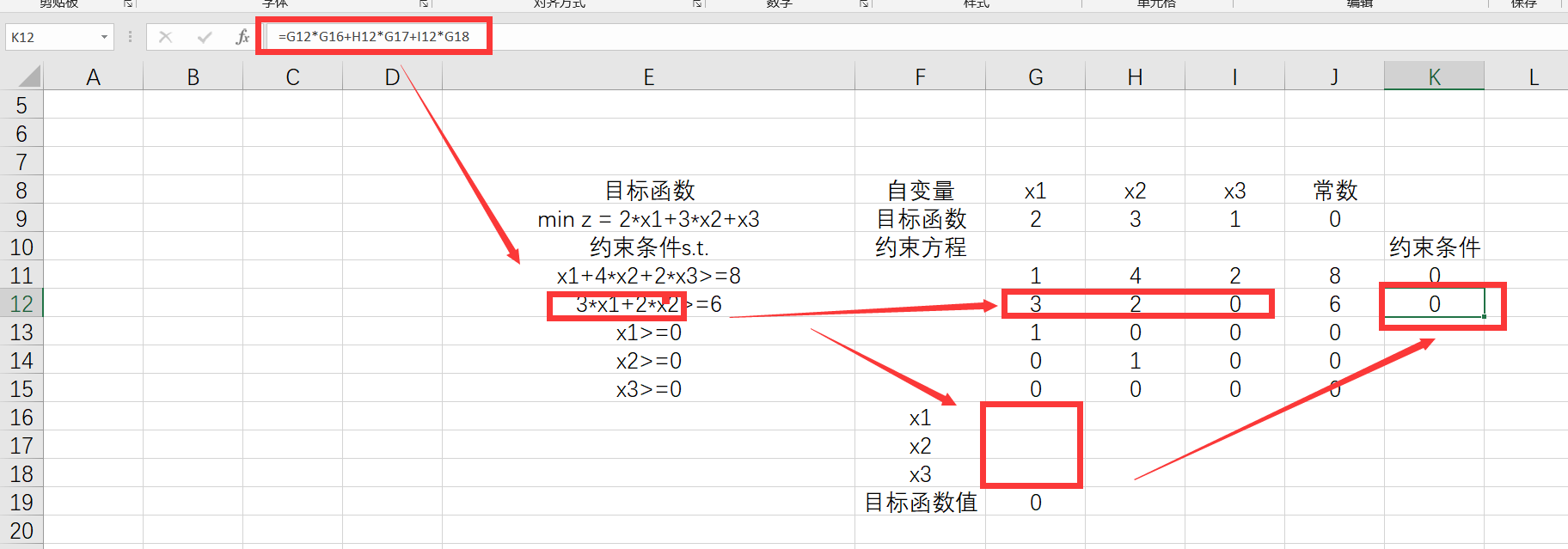This screenshot has width=1568, height=549.
Task: Select column C header
Action: pyautogui.click(x=293, y=77)
